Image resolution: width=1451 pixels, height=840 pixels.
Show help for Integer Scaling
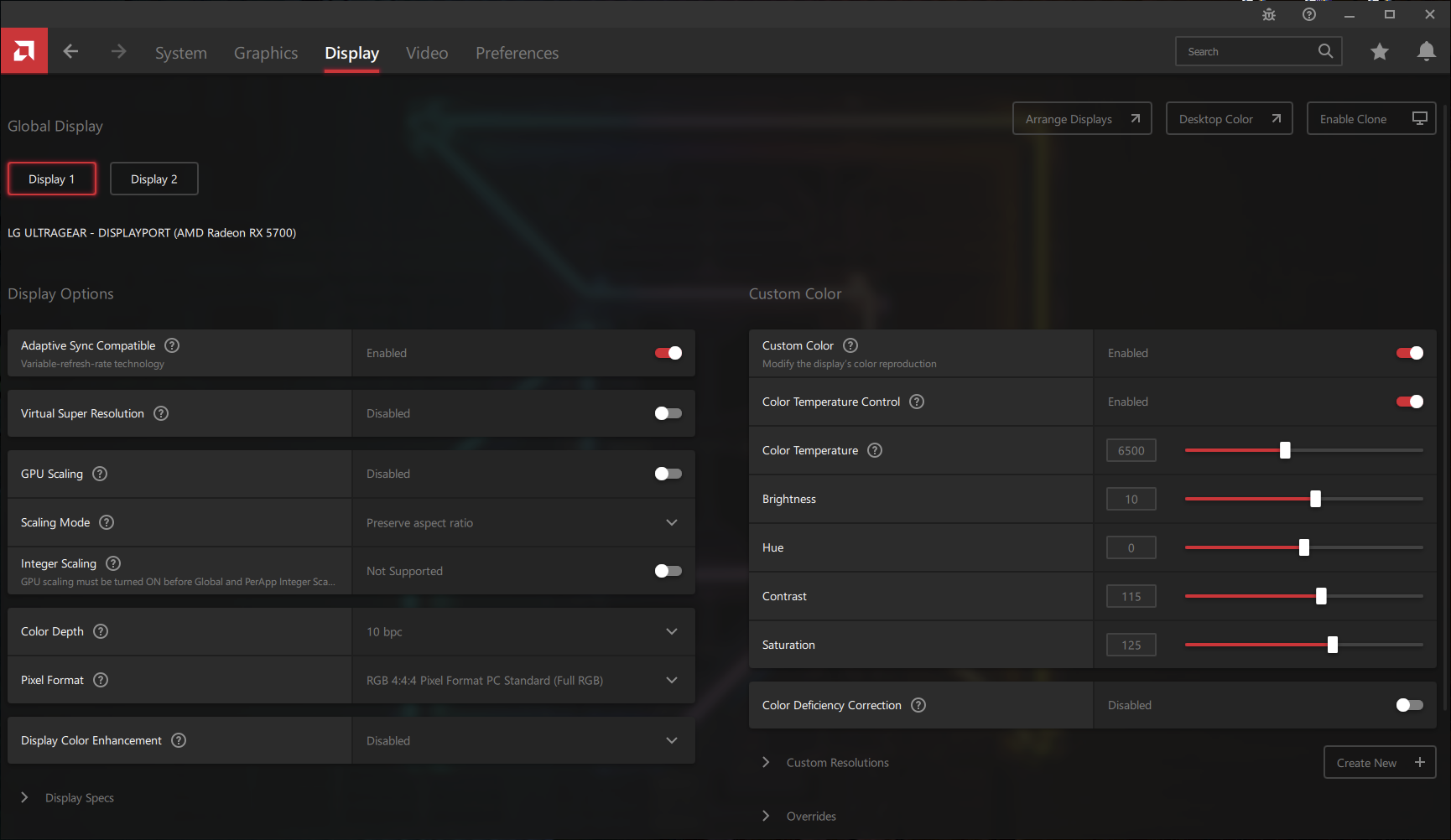tap(113, 563)
